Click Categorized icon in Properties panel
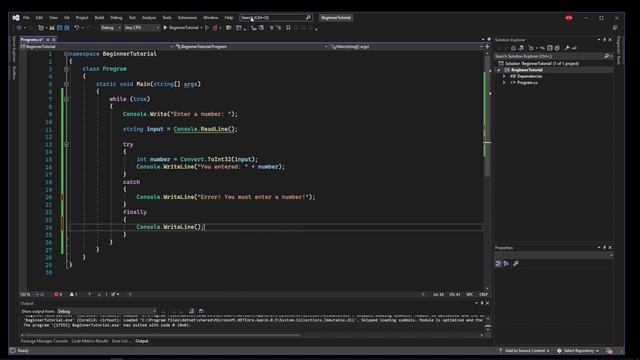The height and width of the screenshot is (360, 640). (498, 264)
